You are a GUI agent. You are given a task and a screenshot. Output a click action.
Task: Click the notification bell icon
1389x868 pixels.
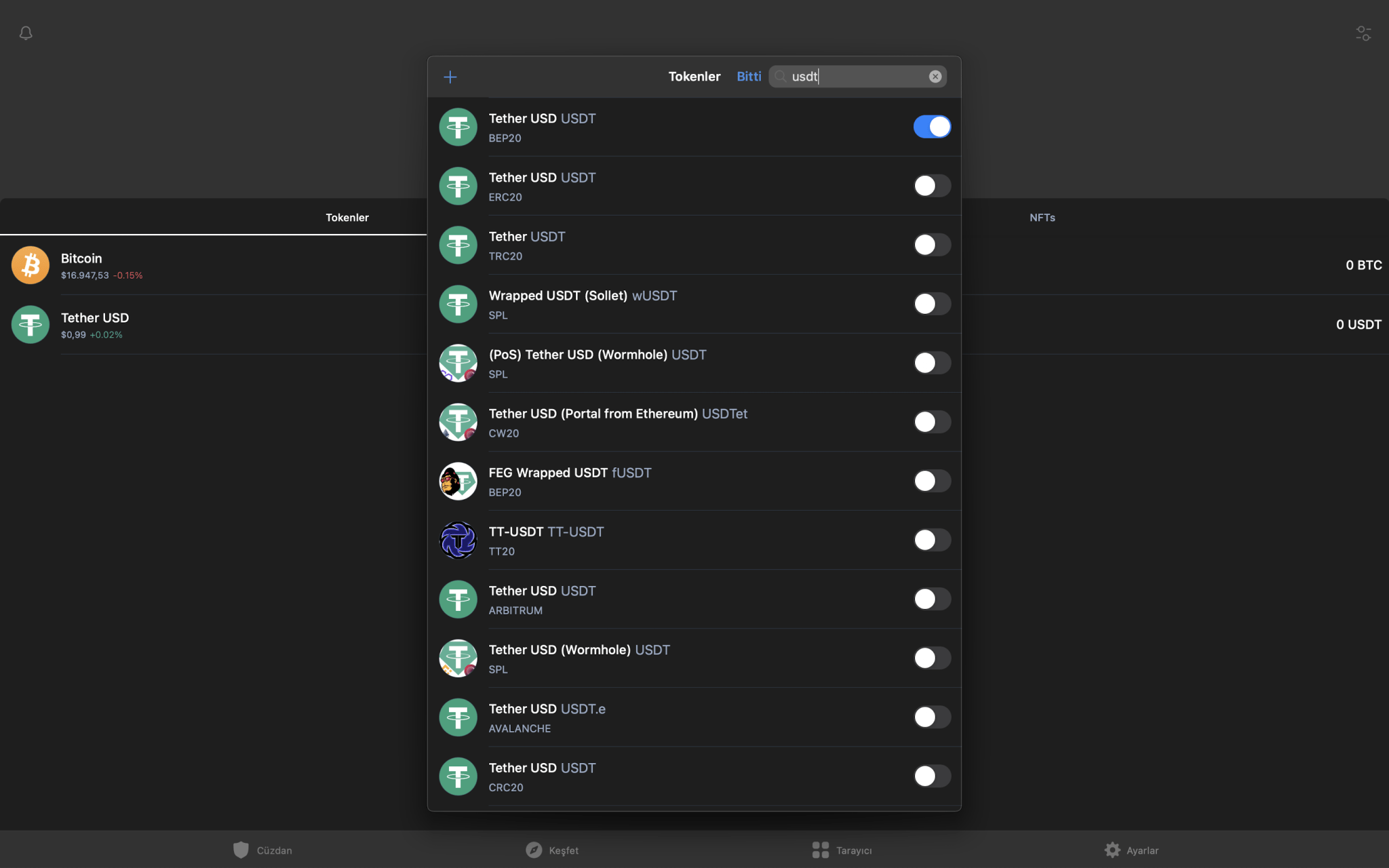(x=26, y=33)
